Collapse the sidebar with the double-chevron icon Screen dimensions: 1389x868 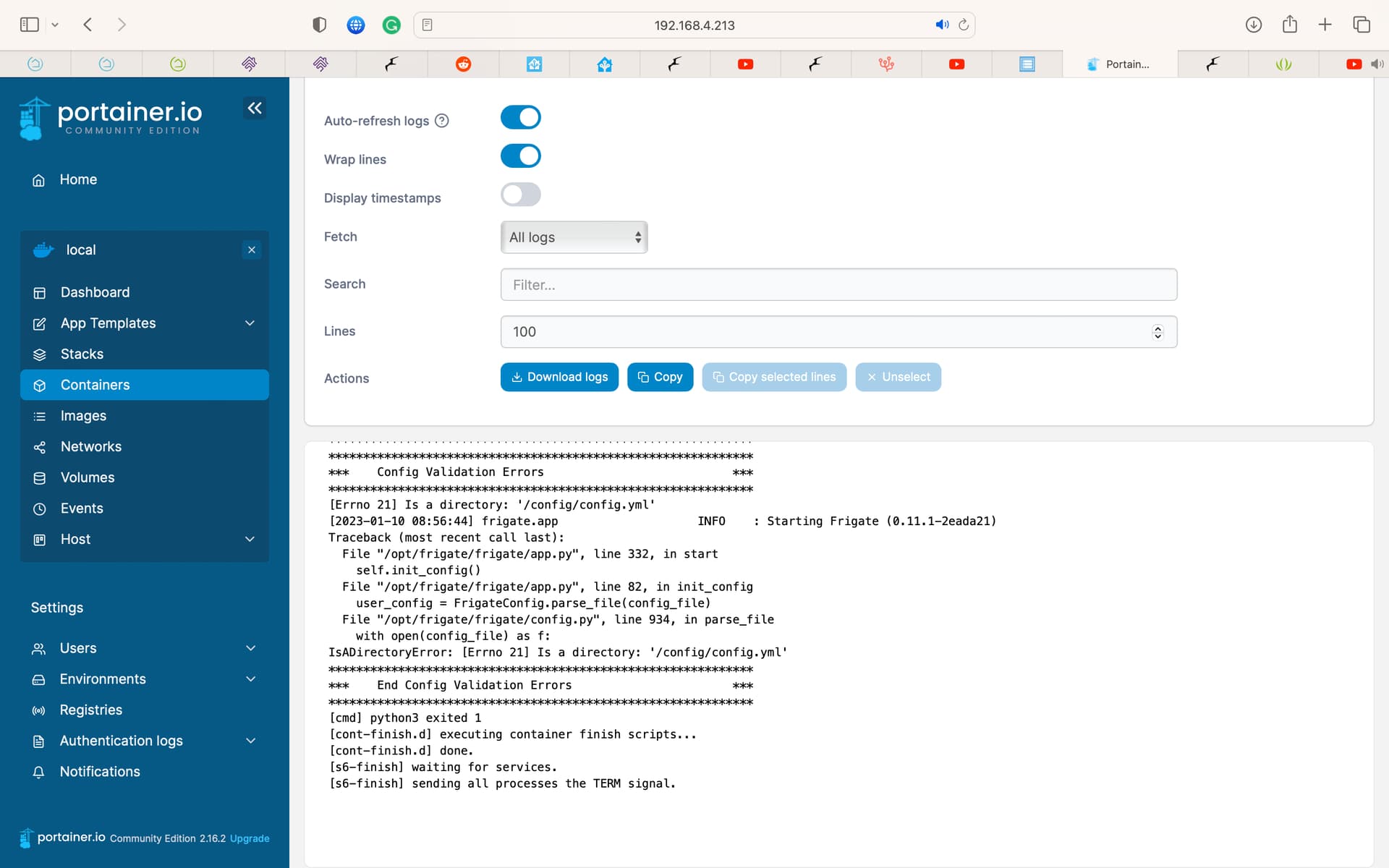(x=255, y=108)
